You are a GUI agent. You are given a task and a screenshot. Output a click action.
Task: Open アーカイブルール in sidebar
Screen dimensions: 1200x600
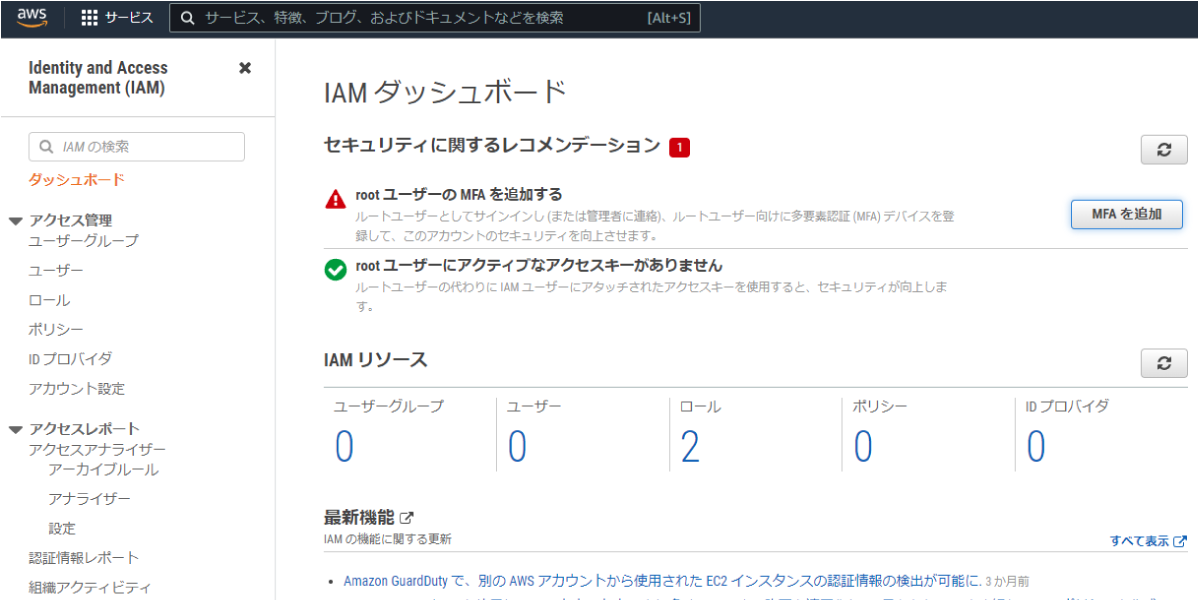[x=103, y=469]
